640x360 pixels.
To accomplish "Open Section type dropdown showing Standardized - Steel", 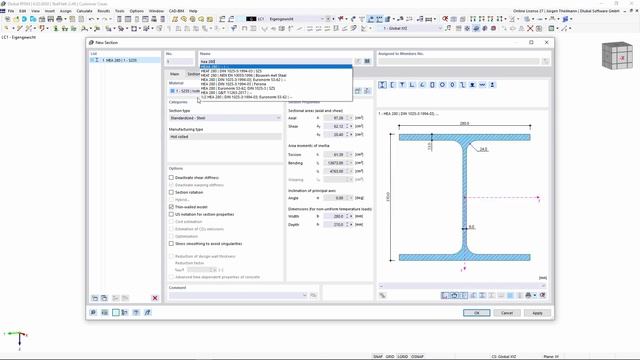I will pyautogui.click(x=225, y=118).
